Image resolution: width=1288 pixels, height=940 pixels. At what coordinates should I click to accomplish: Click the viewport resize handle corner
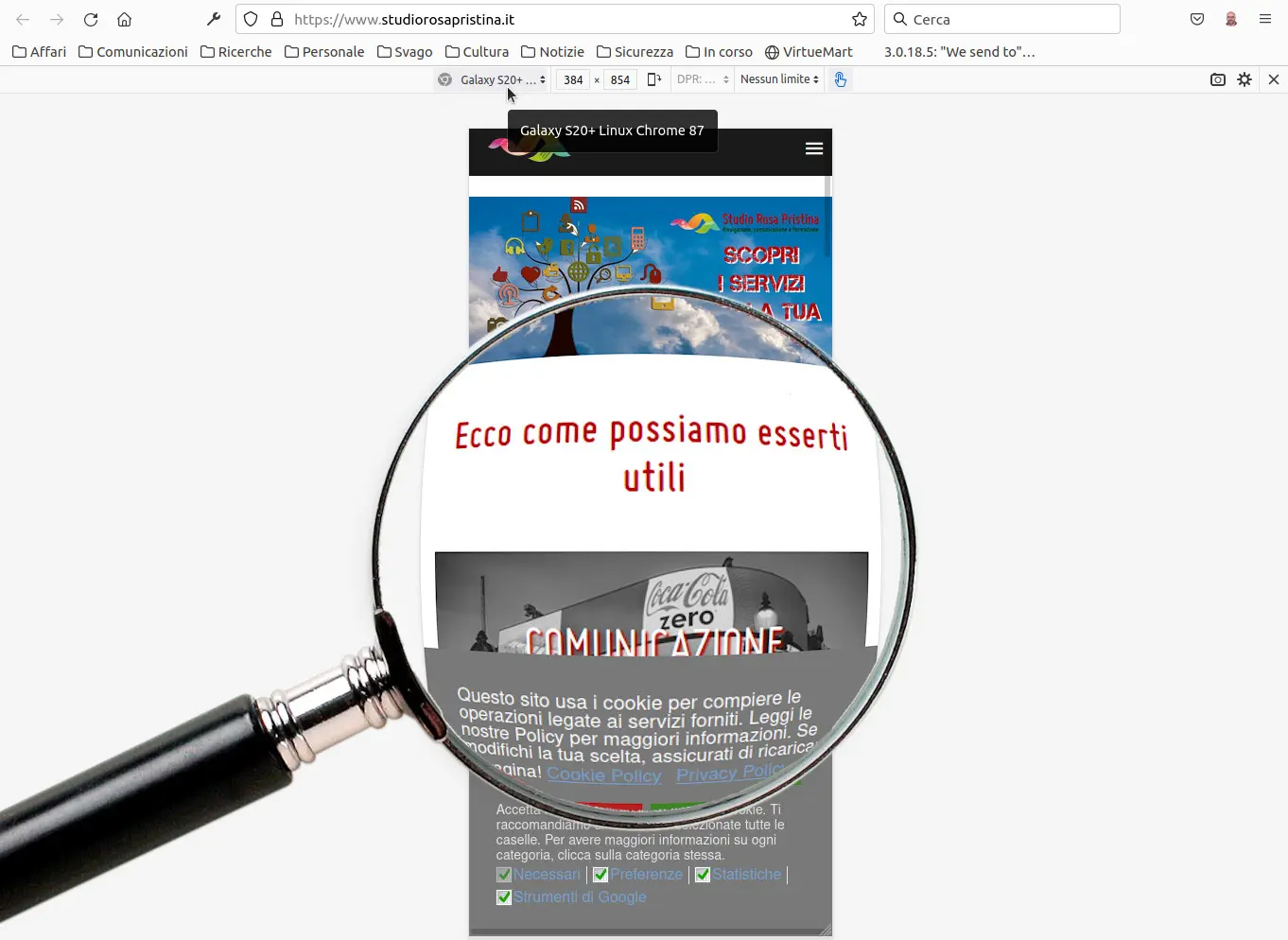point(826,931)
